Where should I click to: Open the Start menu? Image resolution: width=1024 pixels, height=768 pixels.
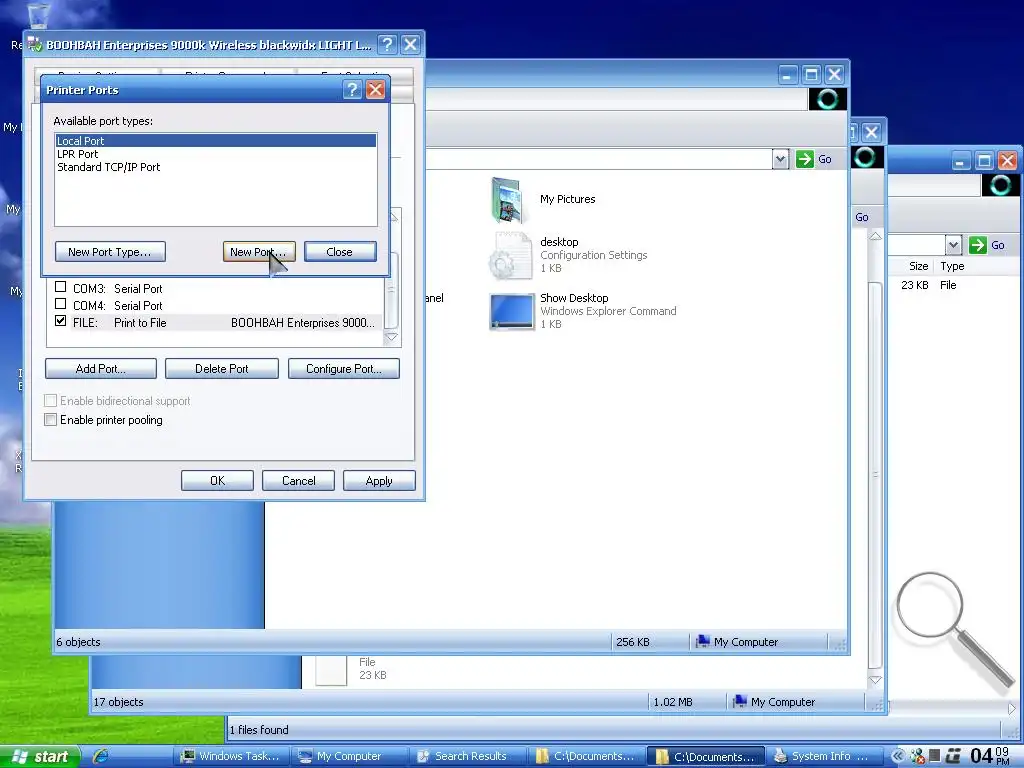[40, 756]
